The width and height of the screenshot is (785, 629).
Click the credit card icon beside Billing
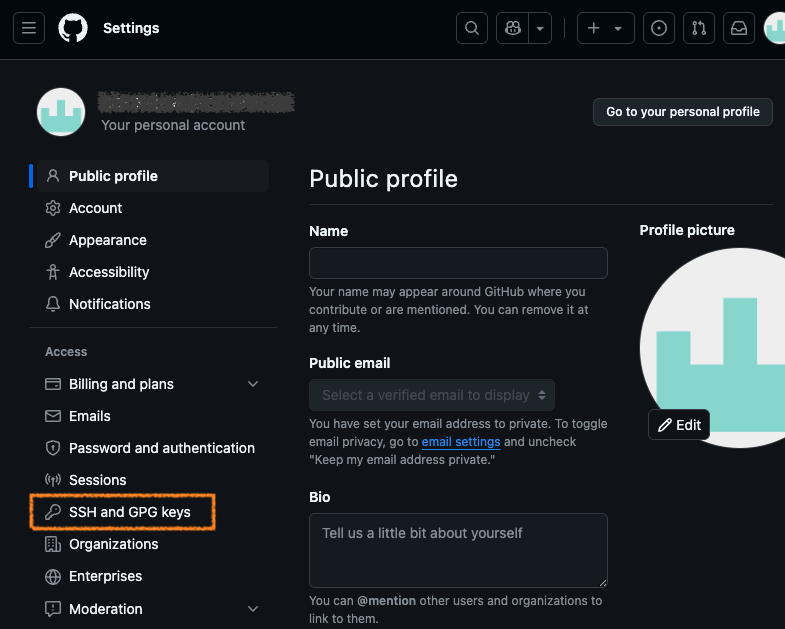point(53,384)
